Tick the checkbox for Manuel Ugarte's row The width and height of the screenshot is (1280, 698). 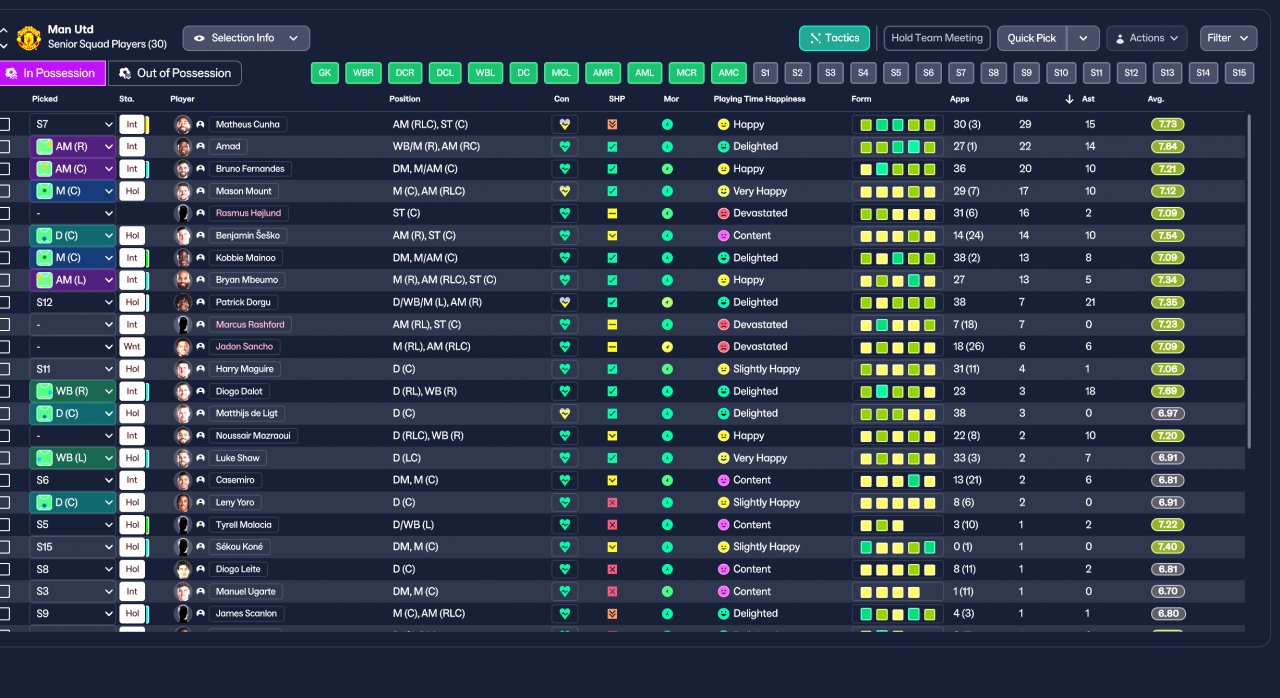4,591
